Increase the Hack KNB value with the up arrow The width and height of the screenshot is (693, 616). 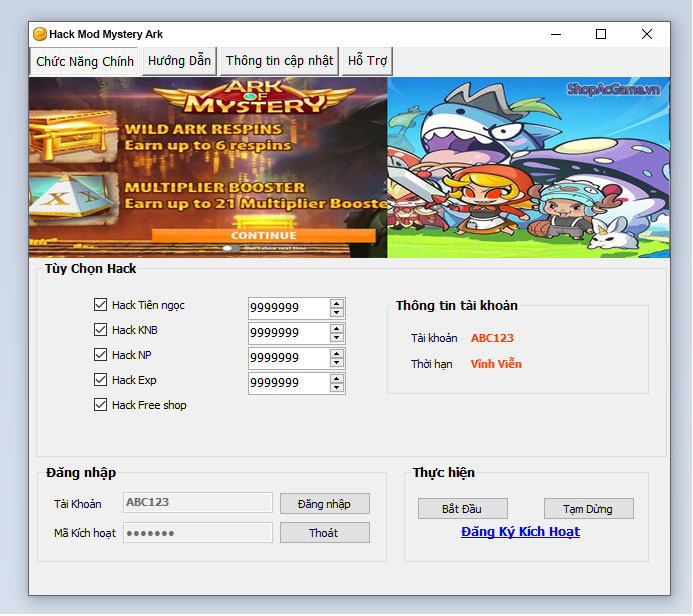click(337, 329)
